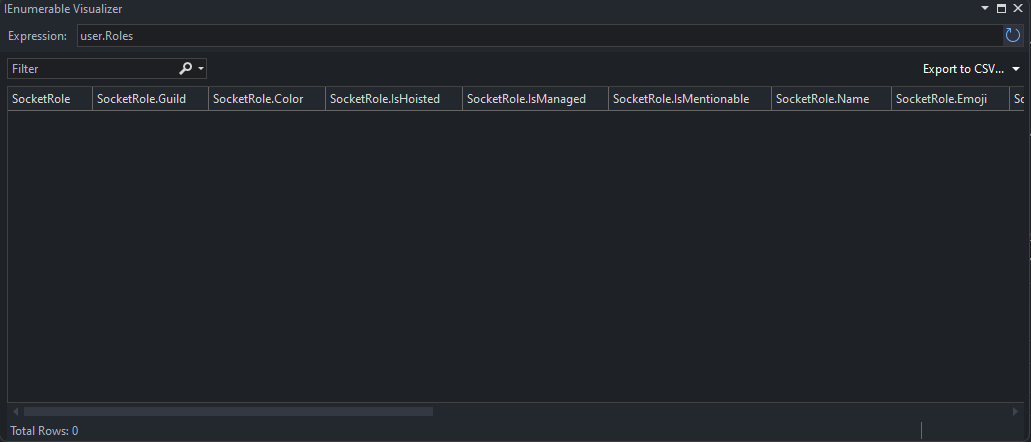Sort by SocketRole.Guild column header

151,99
